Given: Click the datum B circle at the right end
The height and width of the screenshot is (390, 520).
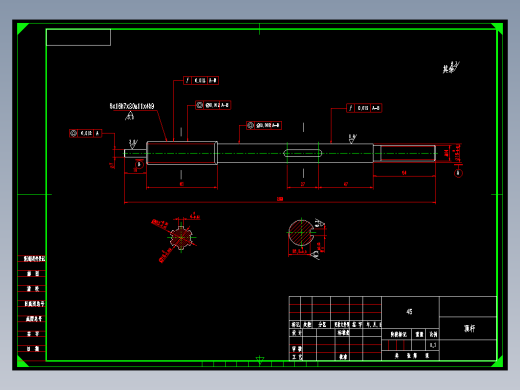Looking at the screenshot, I should coord(458,173).
